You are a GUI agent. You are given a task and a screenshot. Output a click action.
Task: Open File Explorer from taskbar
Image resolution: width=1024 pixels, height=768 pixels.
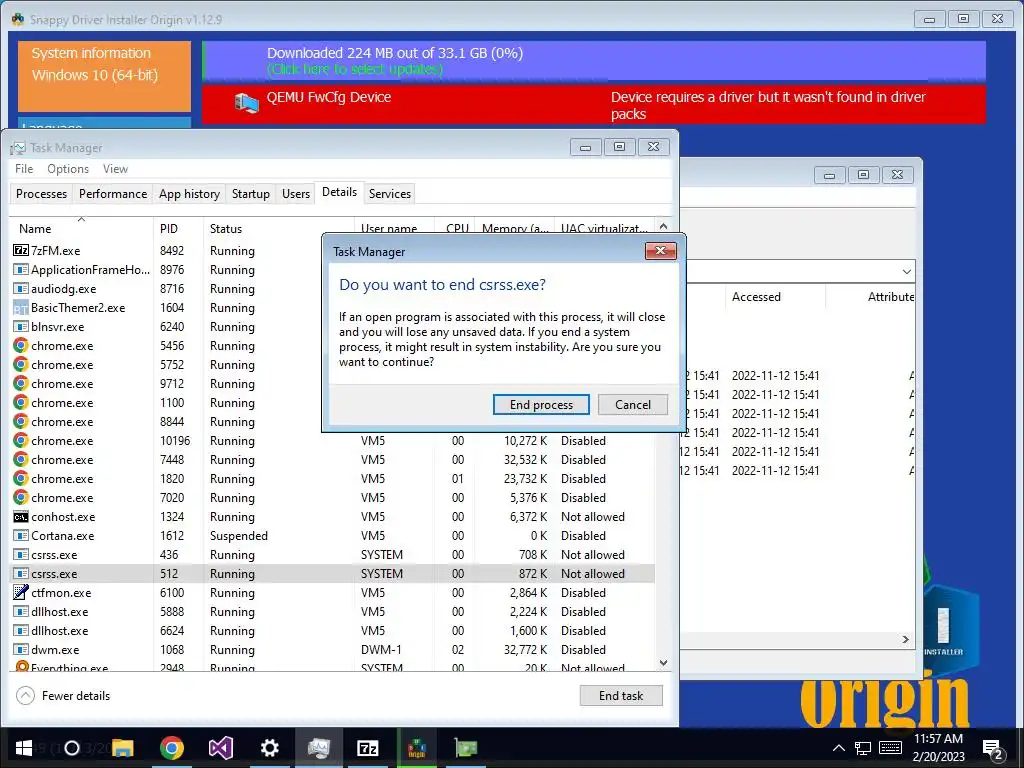coord(123,748)
